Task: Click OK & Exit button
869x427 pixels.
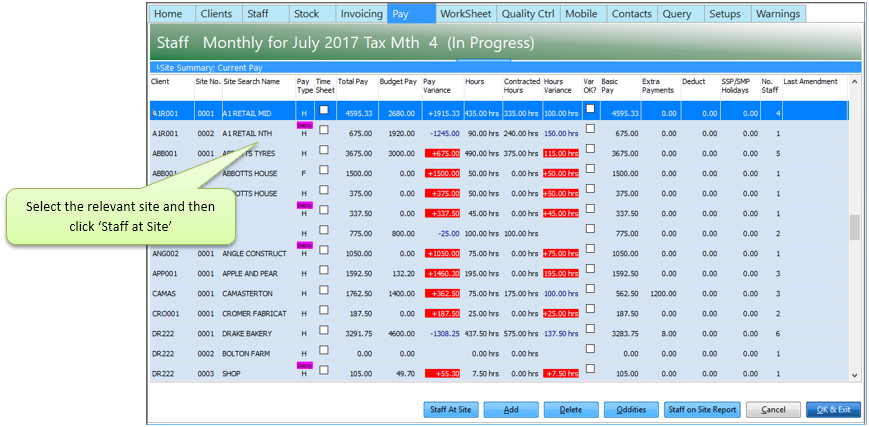Action: 833,410
